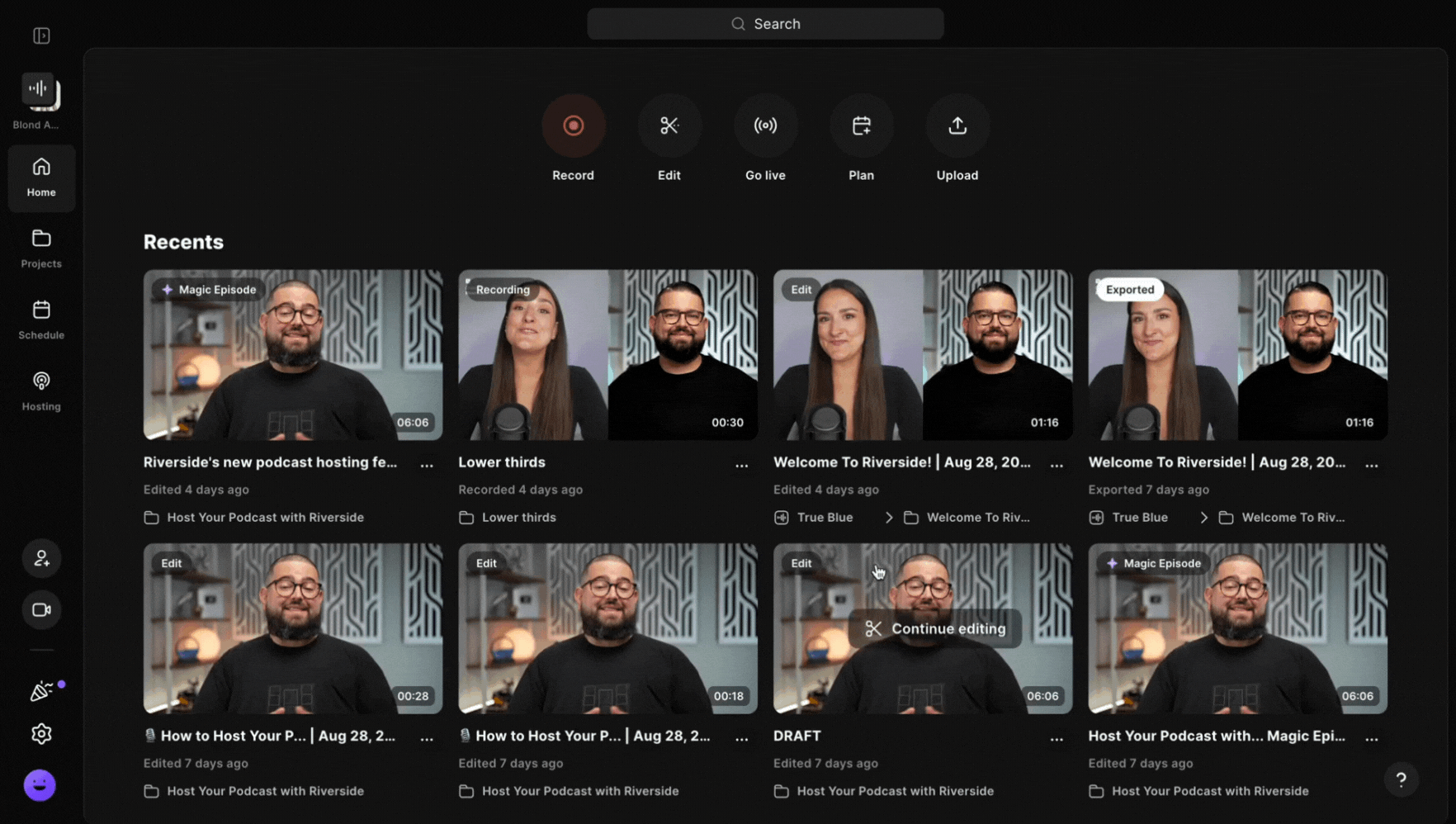Image resolution: width=1456 pixels, height=824 pixels.
Task: Click the 'DRAFT' card title
Action: pos(797,736)
